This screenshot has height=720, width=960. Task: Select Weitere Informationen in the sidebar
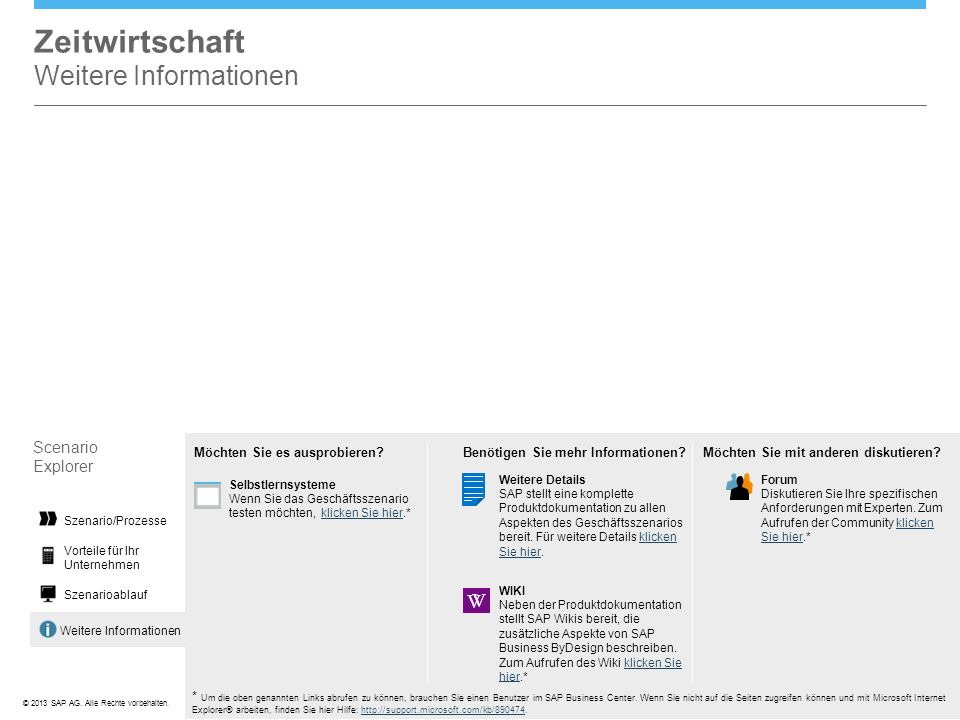pyautogui.click(x=120, y=631)
